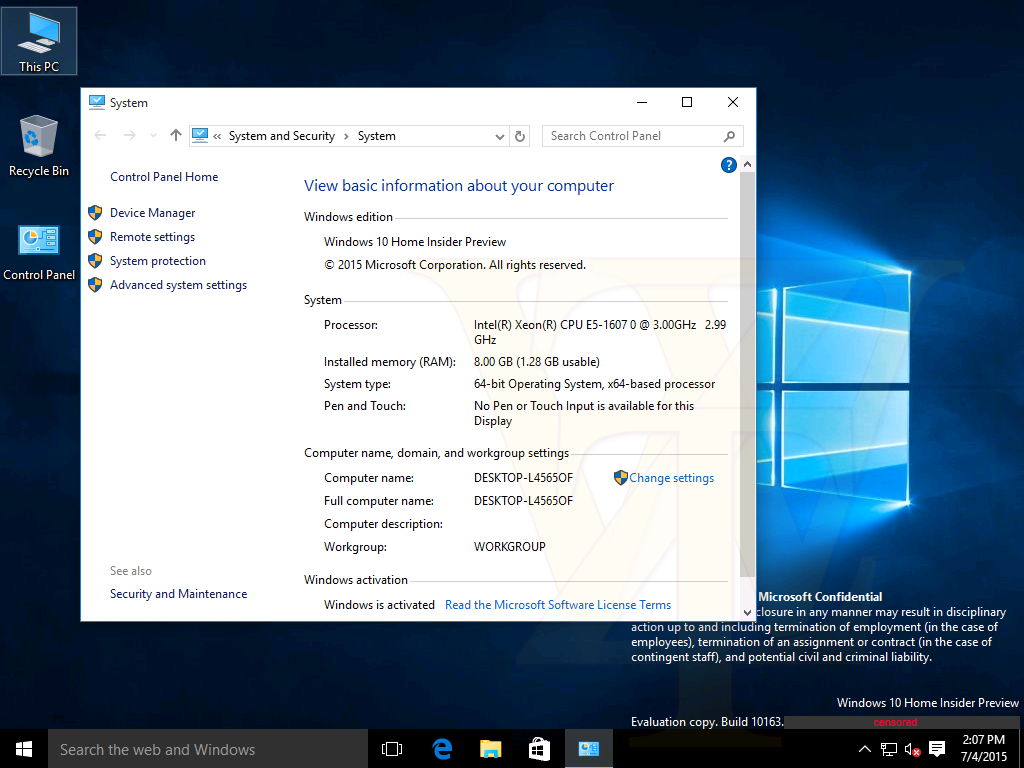Viewport: 1024px width, 768px height.
Task: Refresh the System page
Action: (520, 136)
